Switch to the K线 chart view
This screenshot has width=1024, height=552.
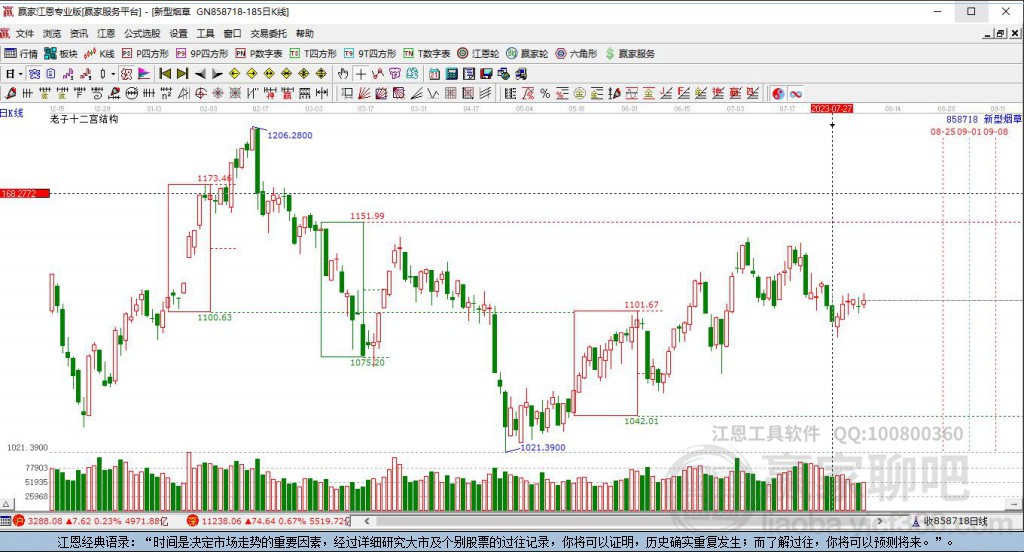[x=99, y=54]
